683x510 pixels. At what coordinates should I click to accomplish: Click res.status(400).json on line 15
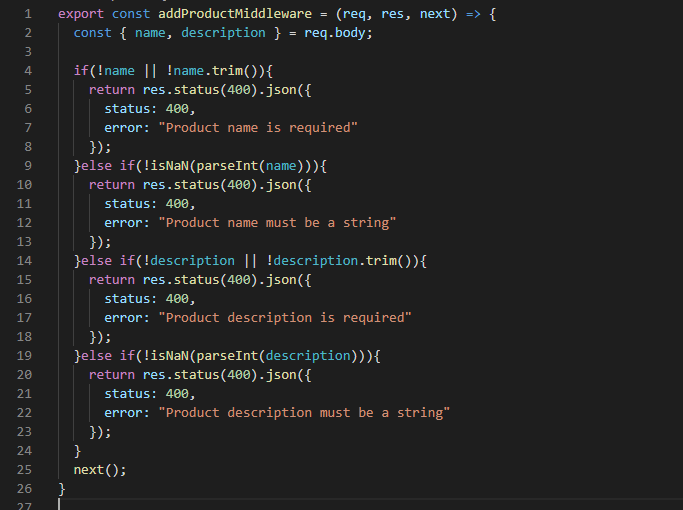220,280
